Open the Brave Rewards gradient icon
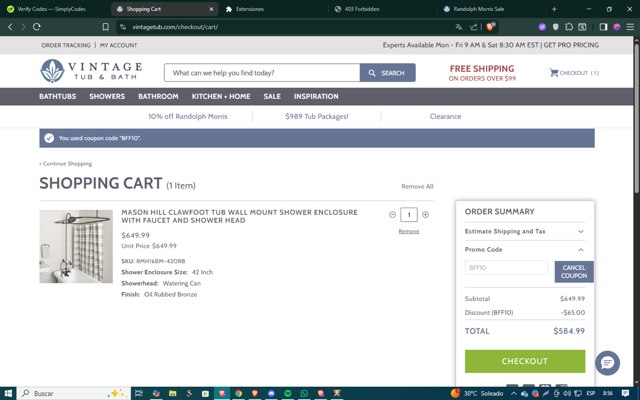The width and height of the screenshot is (640, 400). (x=617, y=27)
